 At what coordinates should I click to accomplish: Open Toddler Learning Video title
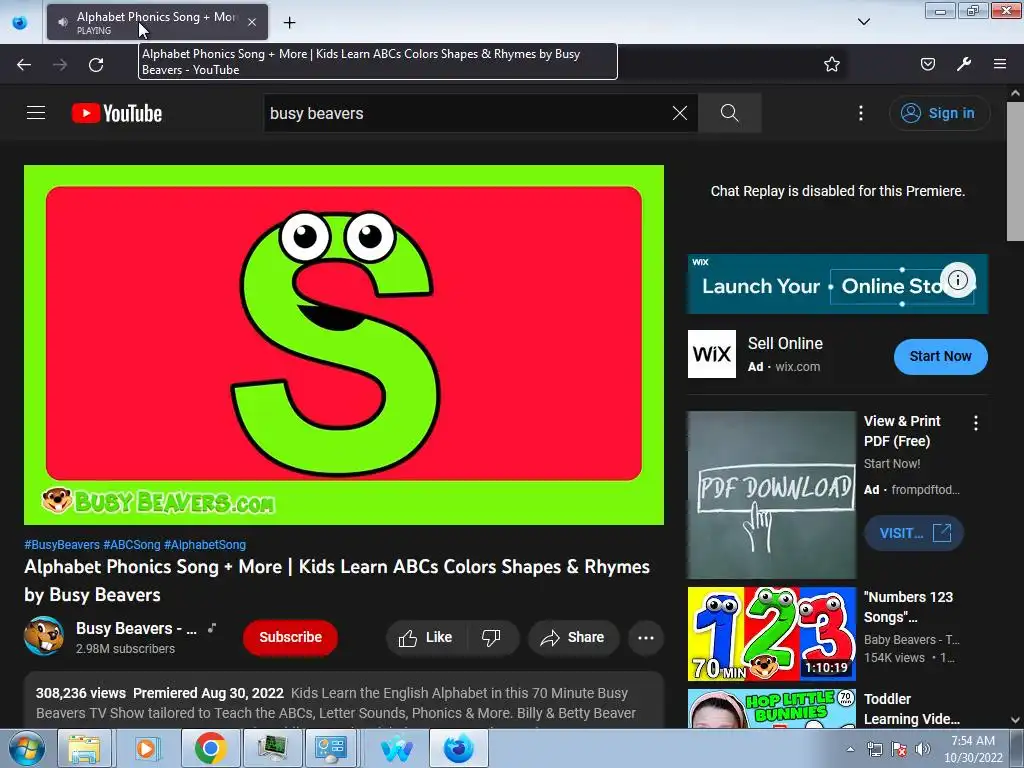click(x=912, y=709)
